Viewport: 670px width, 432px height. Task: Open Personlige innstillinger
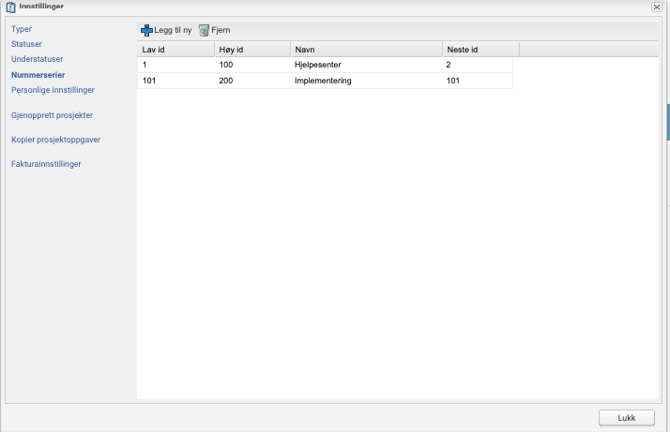[x=53, y=89]
